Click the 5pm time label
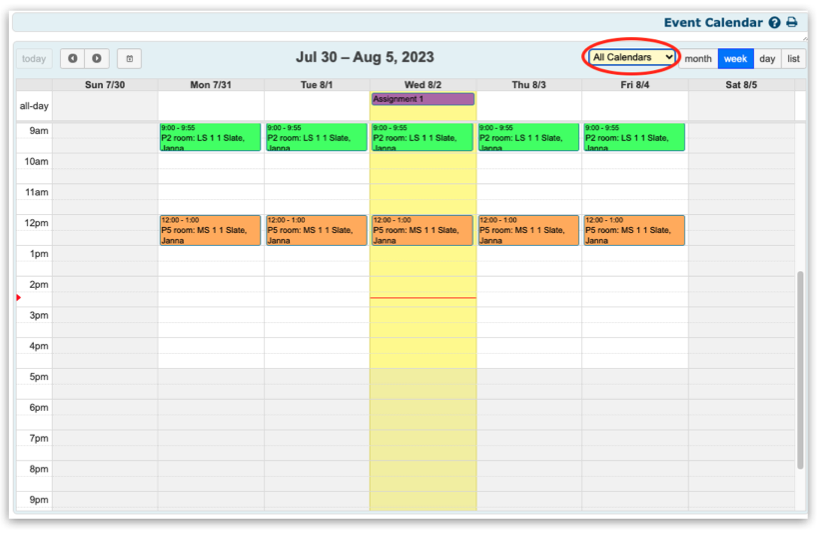The image size is (818, 533). click(x=39, y=377)
